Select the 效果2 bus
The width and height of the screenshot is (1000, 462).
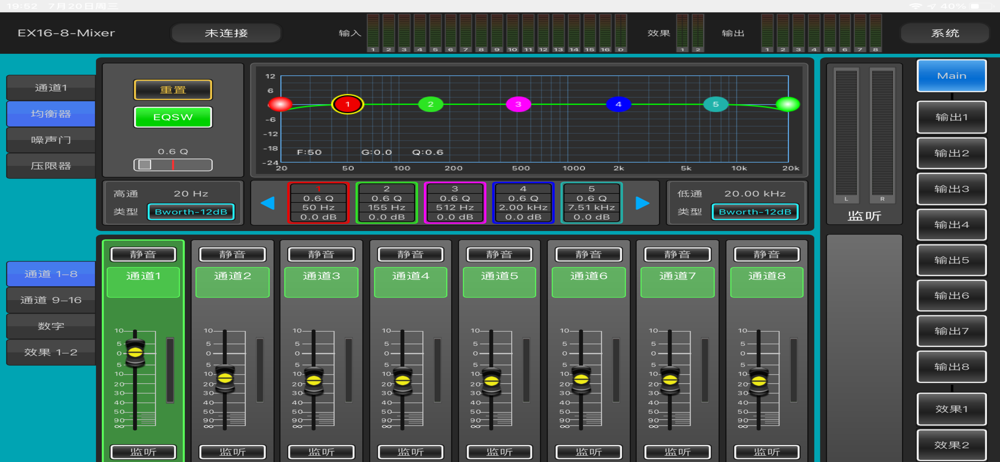point(952,445)
